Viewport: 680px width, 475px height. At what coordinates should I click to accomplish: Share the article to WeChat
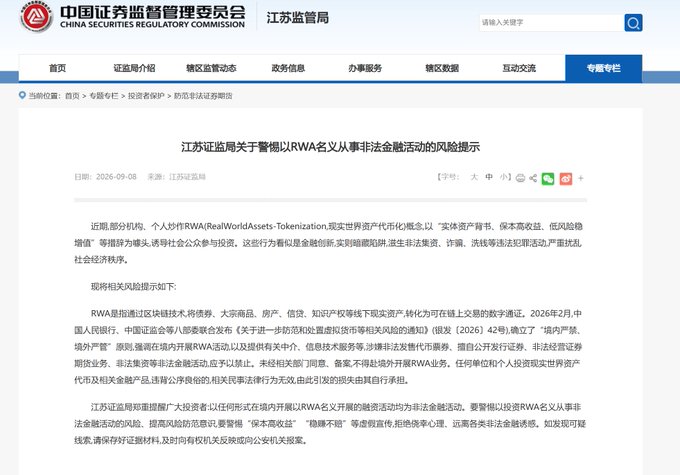tap(548, 178)
